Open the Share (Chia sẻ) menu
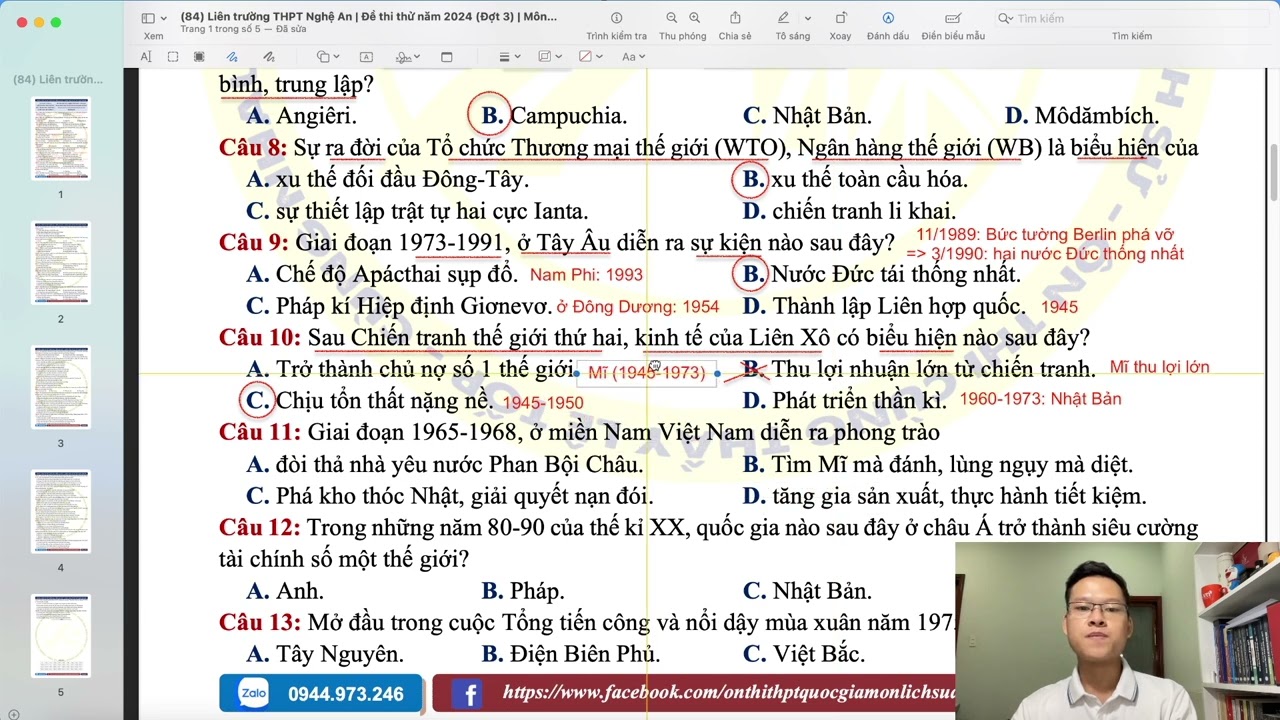This screenshot has width=1280, height=720. (x=735, y=18)
